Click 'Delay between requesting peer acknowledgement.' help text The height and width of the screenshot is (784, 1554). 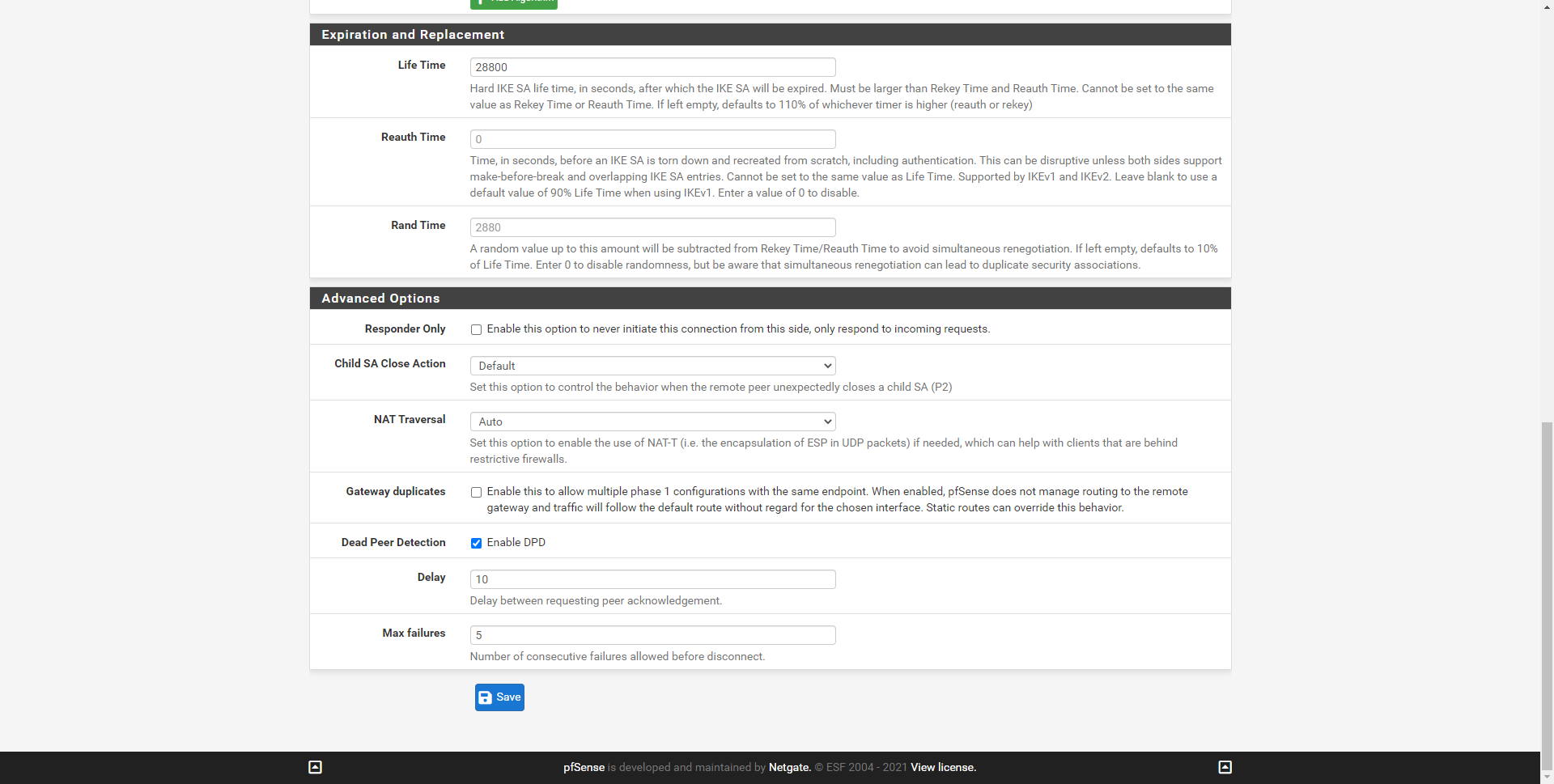click(x=596, y=600)
